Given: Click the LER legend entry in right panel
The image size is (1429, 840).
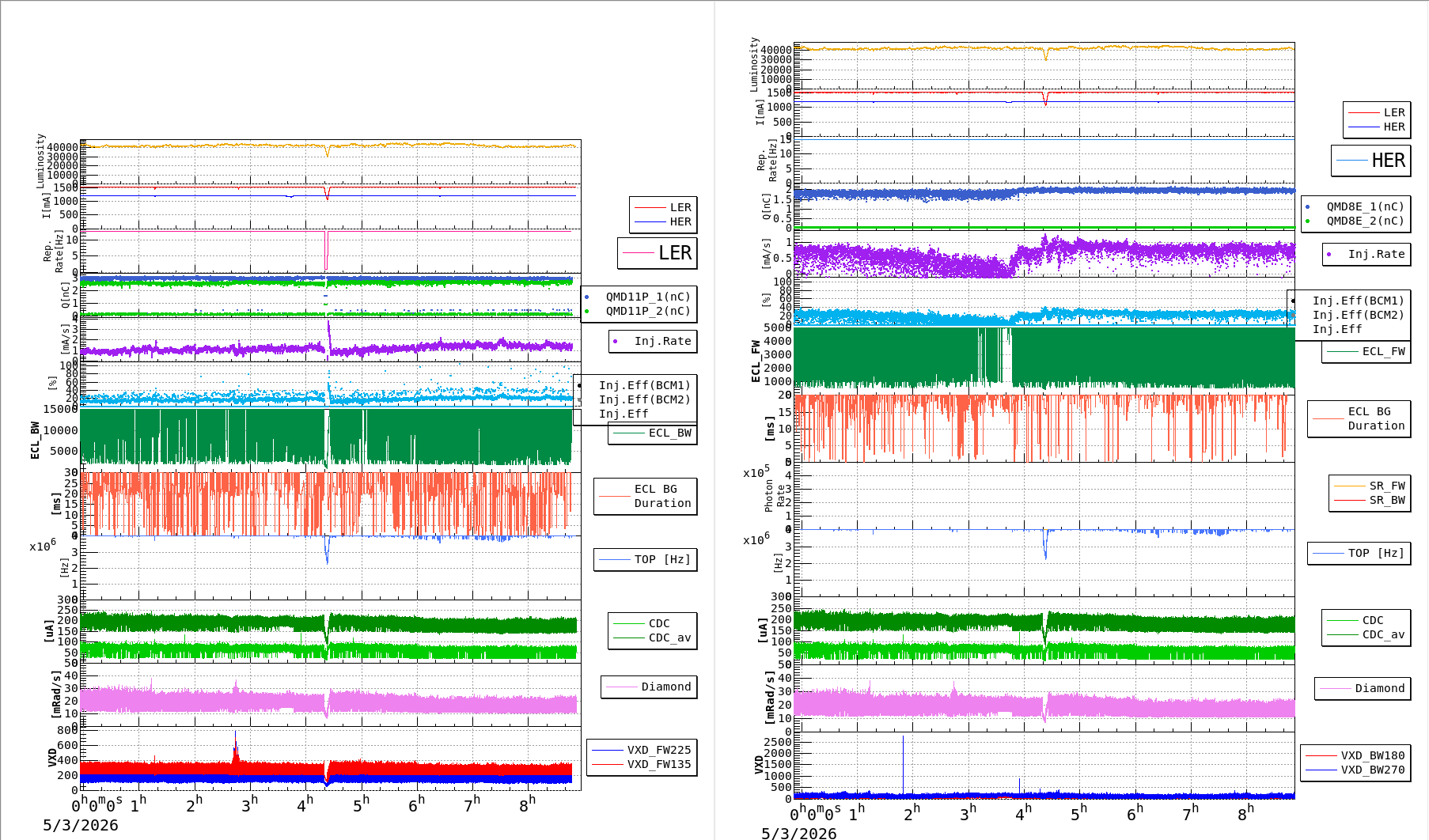Looking at the screenshot, I should pos(1377,112).
